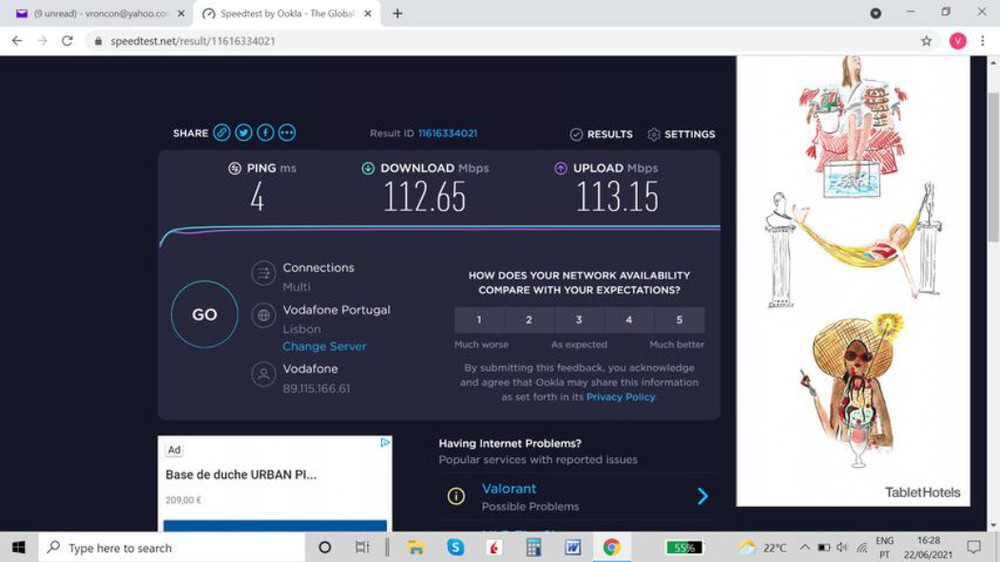The height and width of the screenshot is (562, 1000).
Task: Open the Privacy Policy link
Action: click(621, 397)
